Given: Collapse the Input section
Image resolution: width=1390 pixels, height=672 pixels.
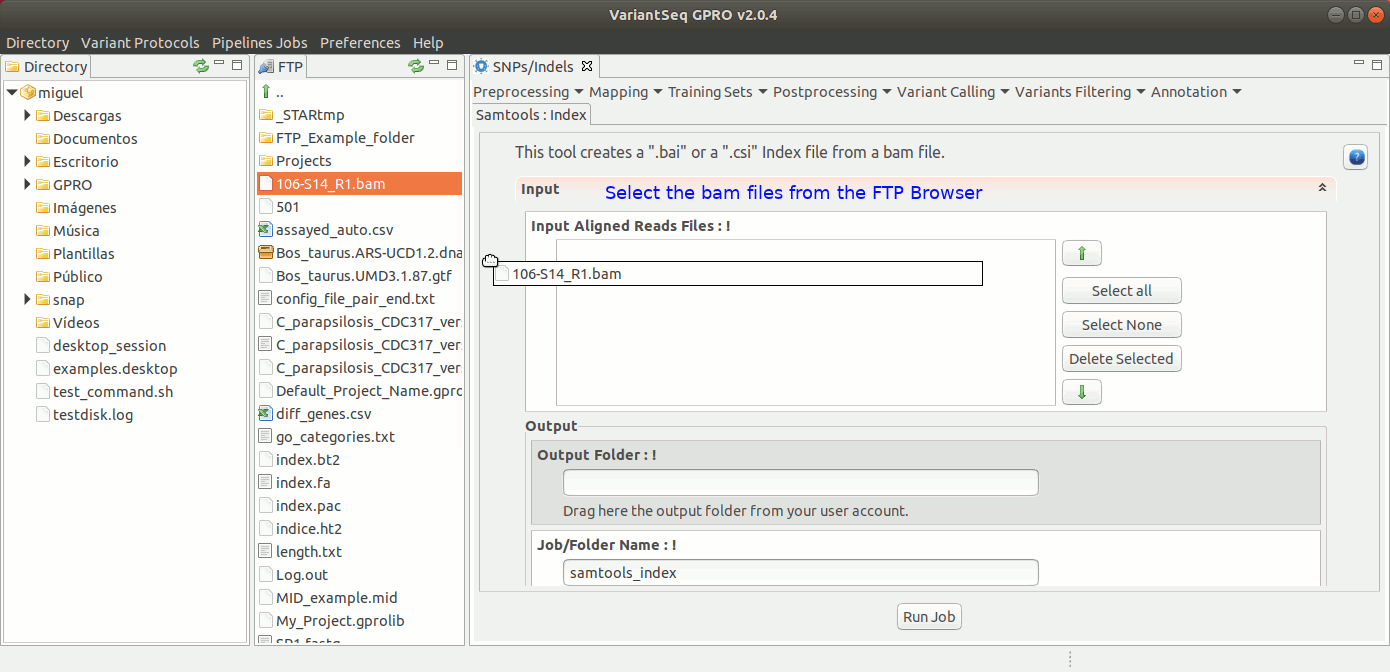Looking at the screenshot, I should (x=1322, y=188).
